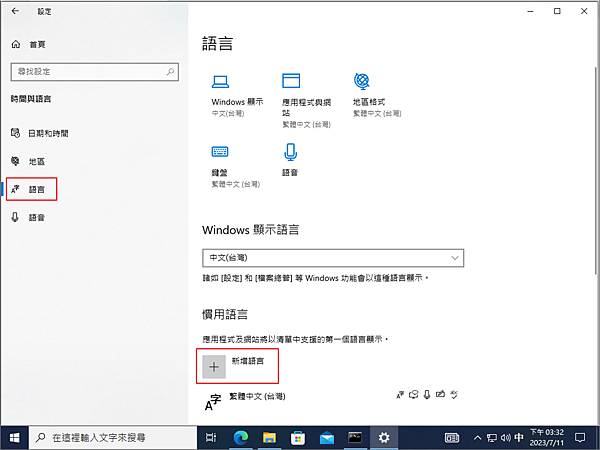
Task: Click the settings page vertical scrollbar
Action: [x=596, y=170]
